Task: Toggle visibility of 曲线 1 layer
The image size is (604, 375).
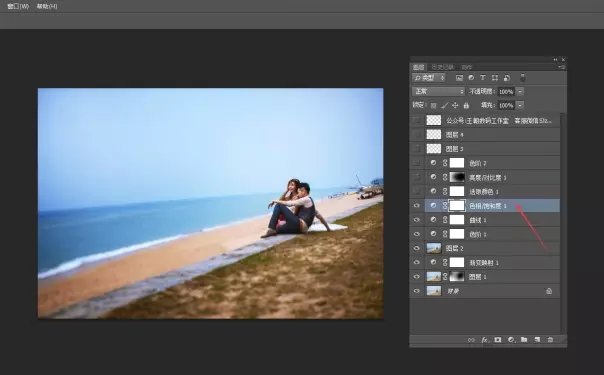Action: [416, 220]
